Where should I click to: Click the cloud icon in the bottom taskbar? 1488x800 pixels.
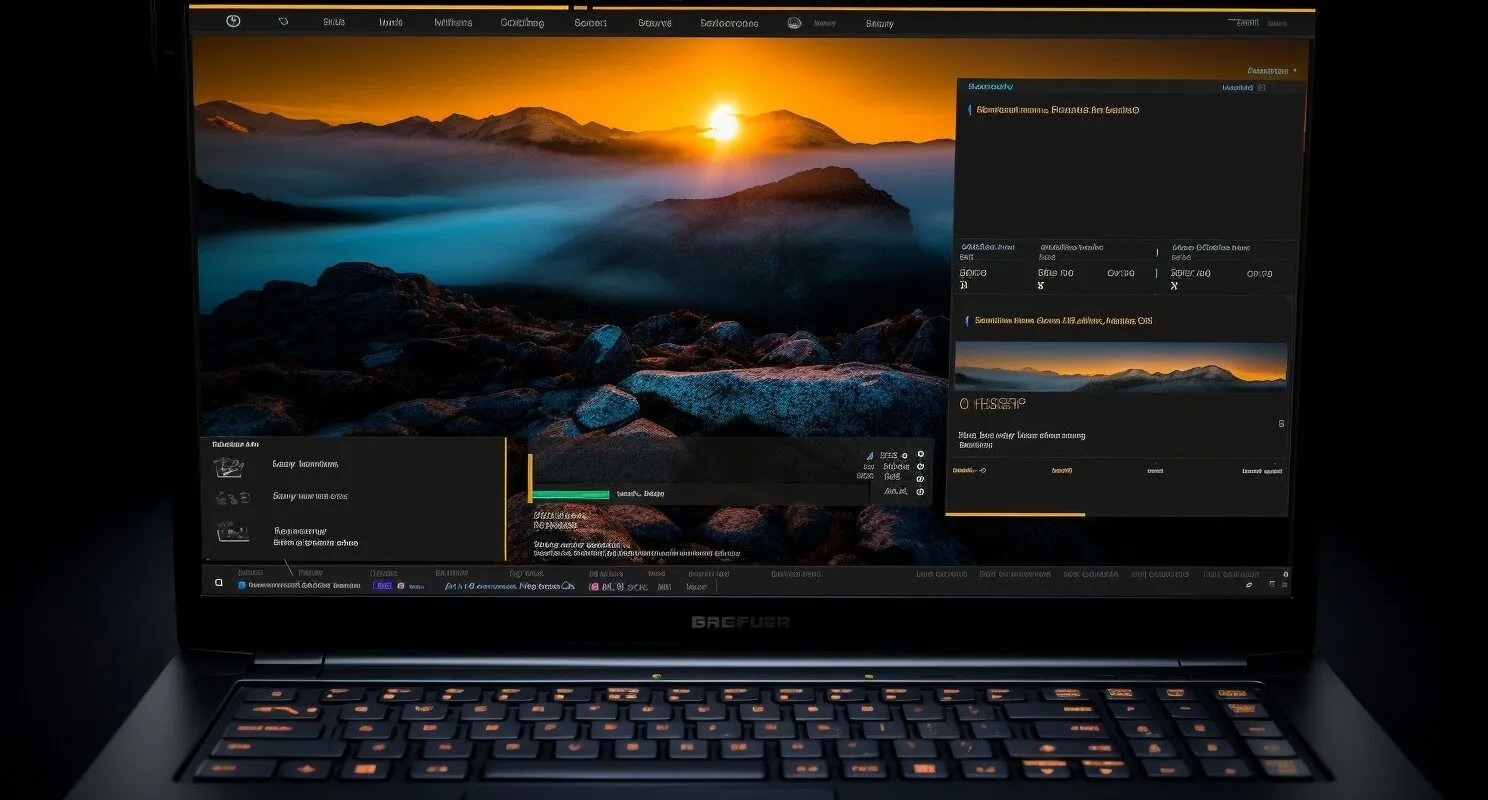568,586
